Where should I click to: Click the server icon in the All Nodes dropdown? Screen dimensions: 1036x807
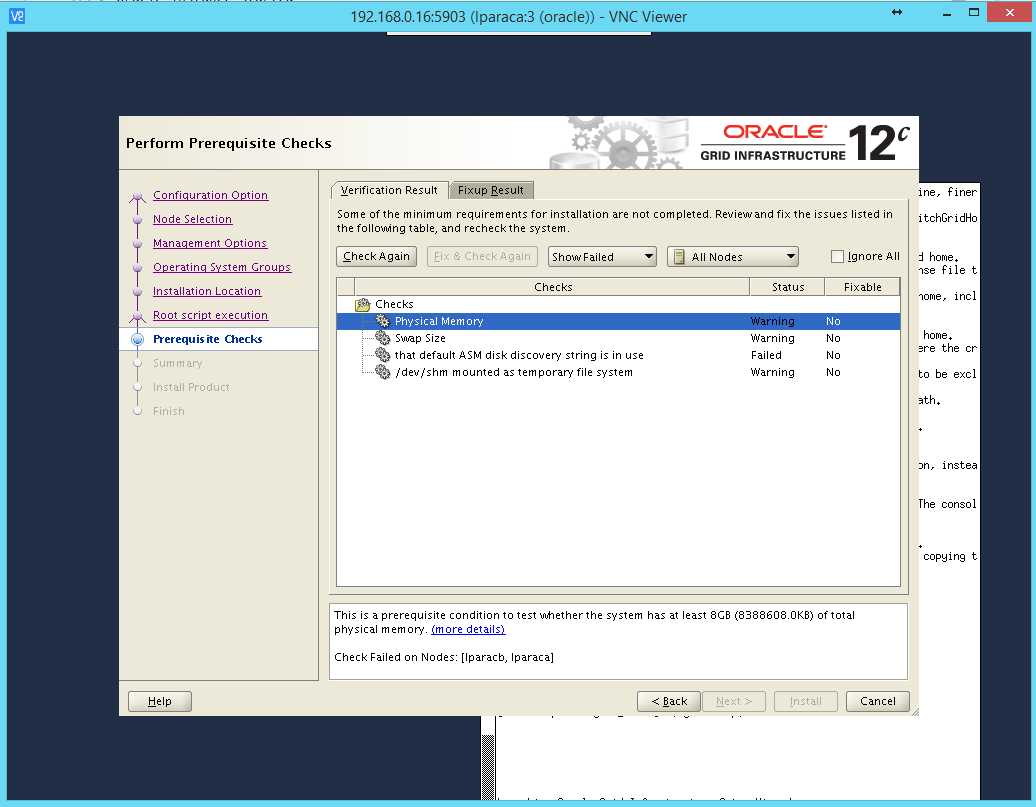point(679,256)
